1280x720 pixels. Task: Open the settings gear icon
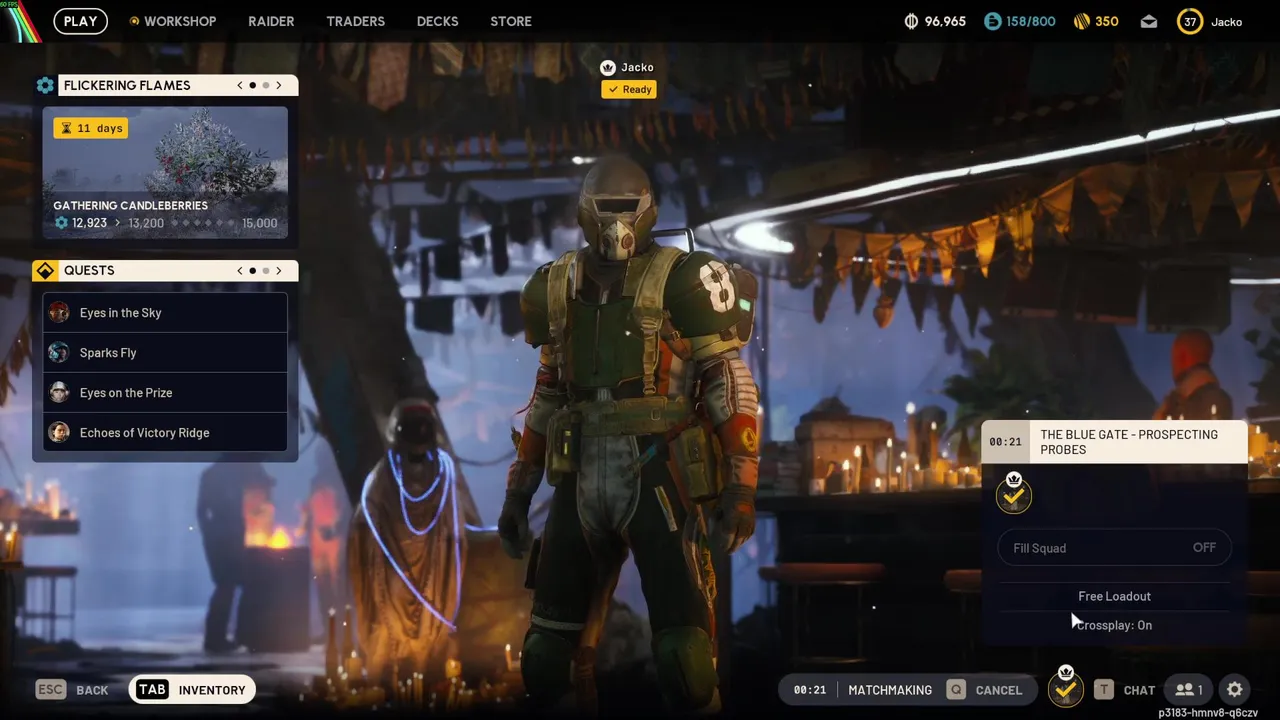click(1235, 689)
